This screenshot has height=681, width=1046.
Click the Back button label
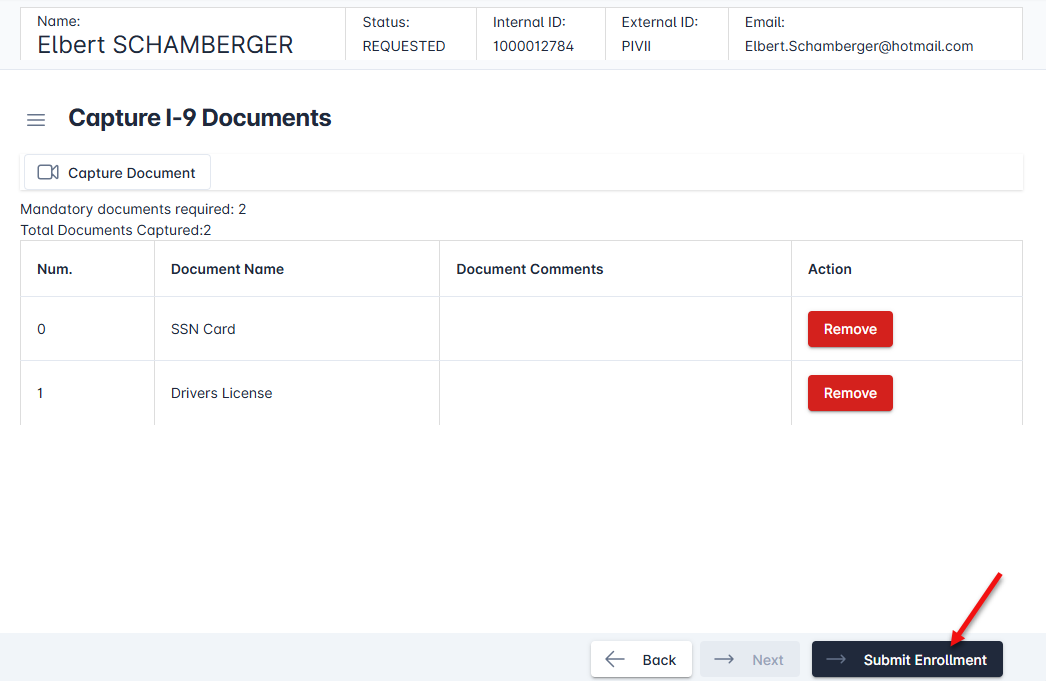[x=659, y=660]
